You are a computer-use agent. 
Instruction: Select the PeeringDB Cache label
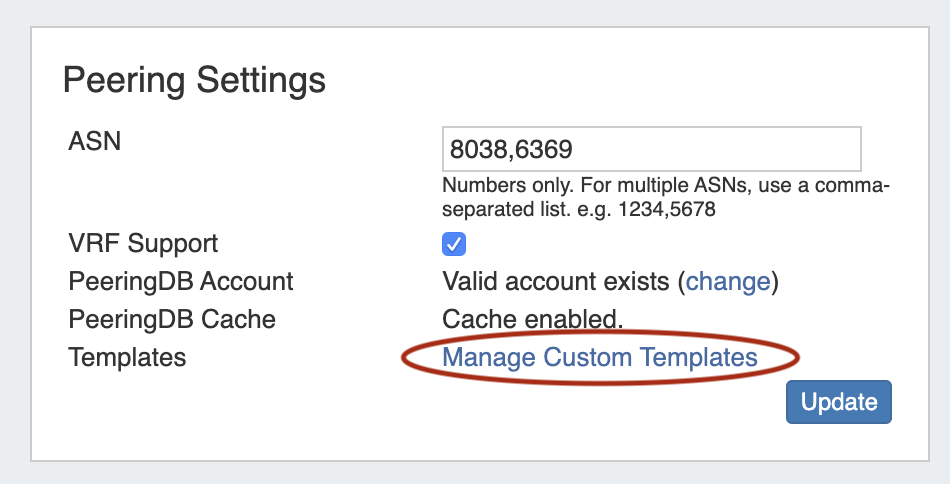click(x=172, y=319)
